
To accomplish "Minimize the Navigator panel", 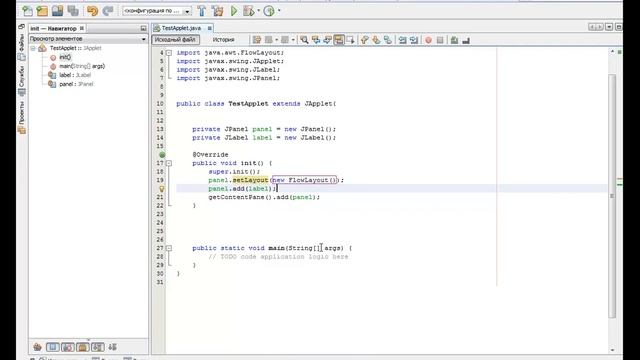I will pos(143,28).
